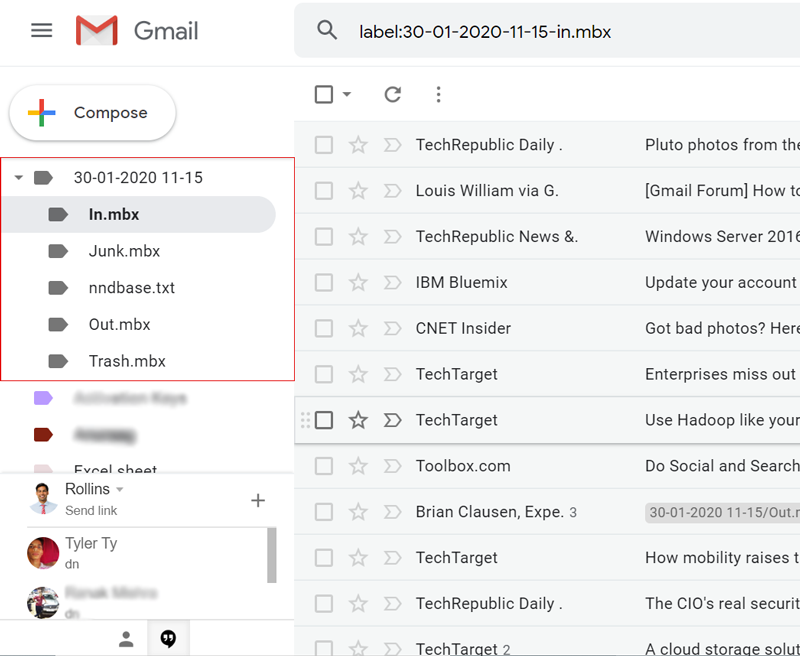Refresh the message list
800x656 pixels.
pos(392,94)
